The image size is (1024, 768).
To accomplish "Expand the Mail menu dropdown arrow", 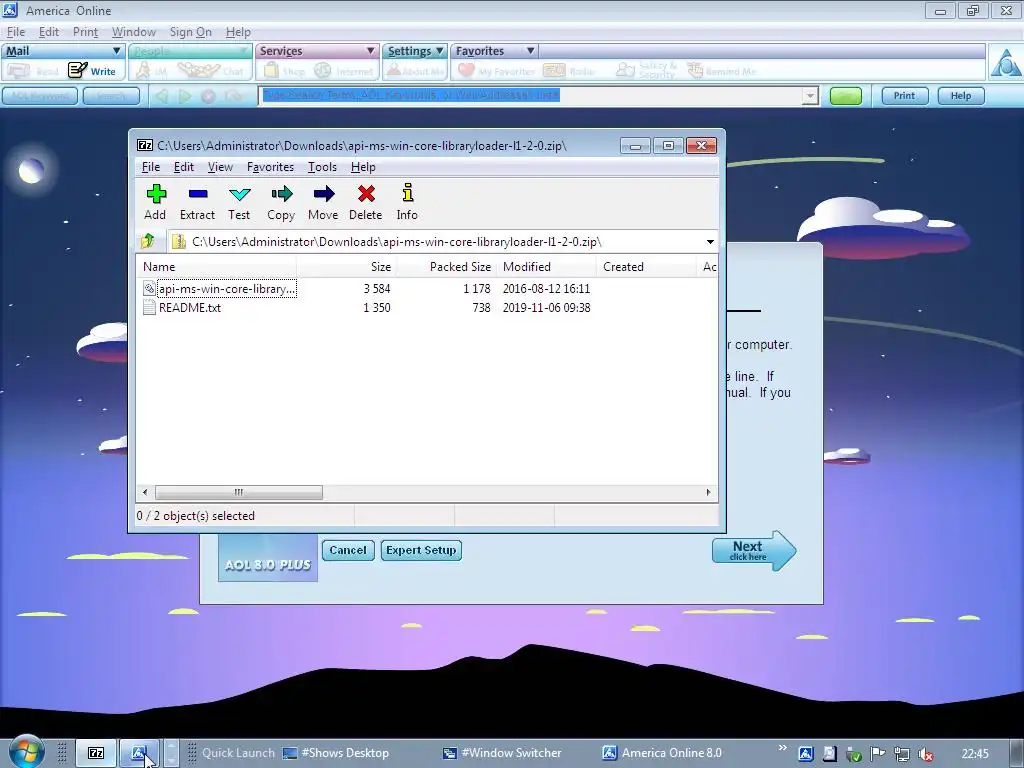I will 116,51.
